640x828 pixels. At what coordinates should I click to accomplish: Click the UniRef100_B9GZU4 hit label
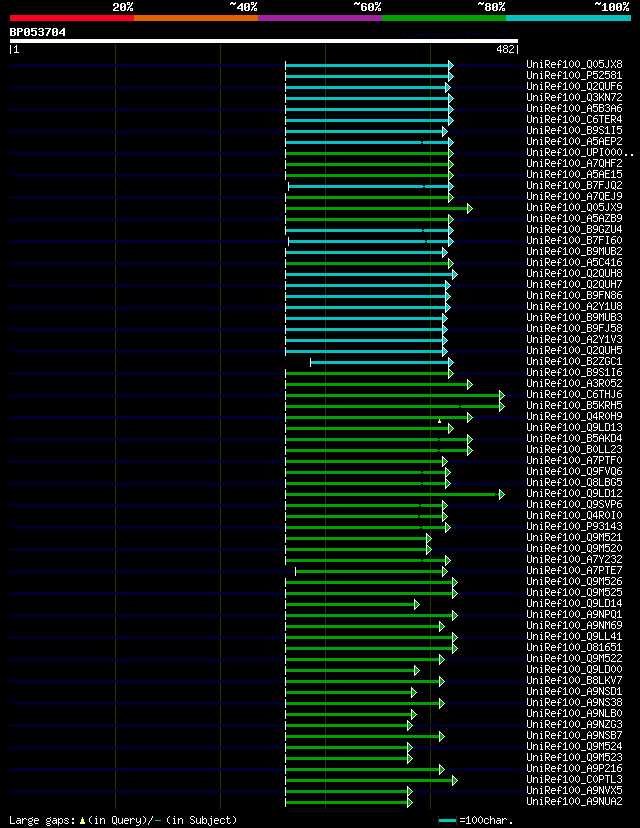click(x=574, y=230)
